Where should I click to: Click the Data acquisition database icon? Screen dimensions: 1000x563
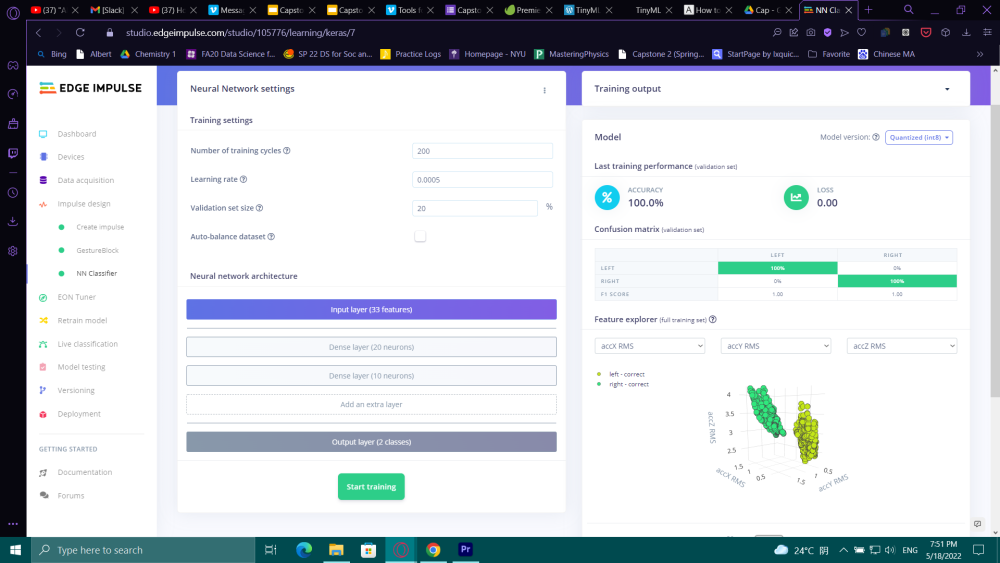click(x=43, y=181)
